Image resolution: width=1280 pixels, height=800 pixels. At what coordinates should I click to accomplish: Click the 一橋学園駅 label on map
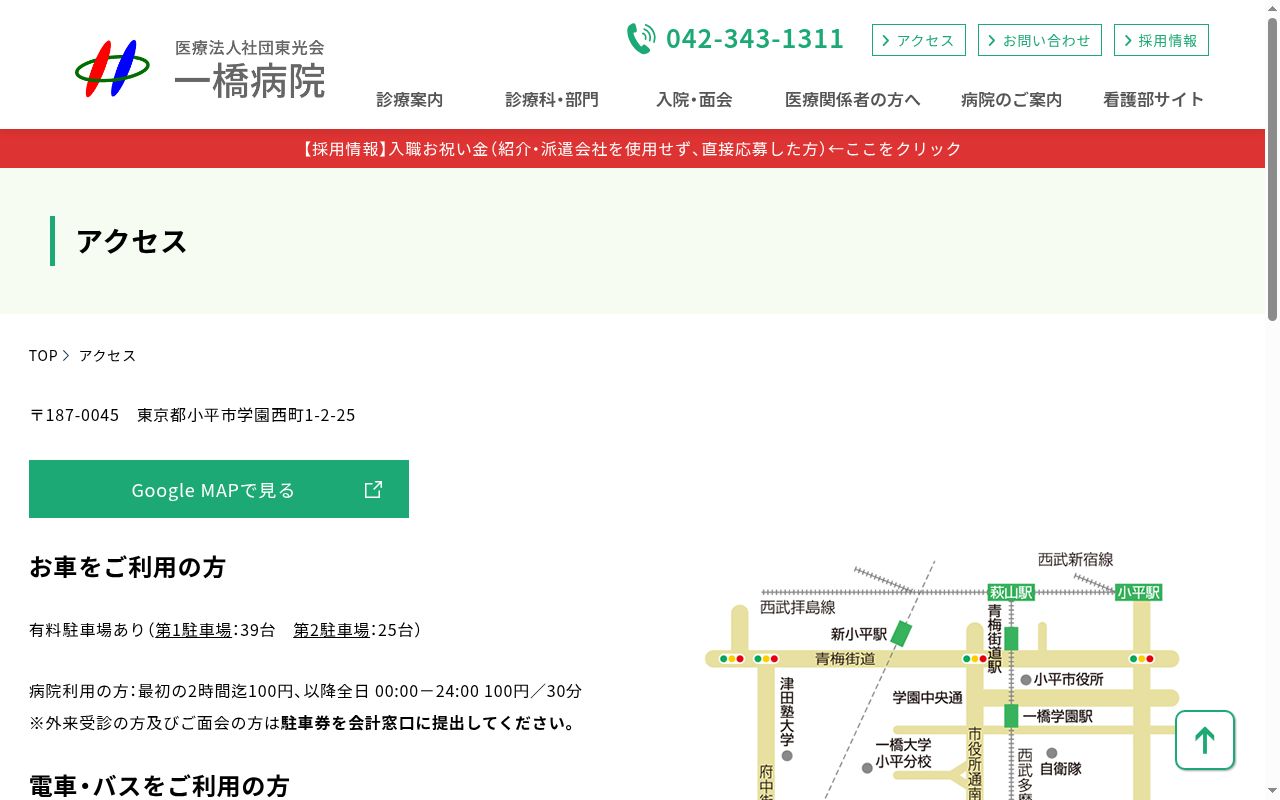point(1057,716)
